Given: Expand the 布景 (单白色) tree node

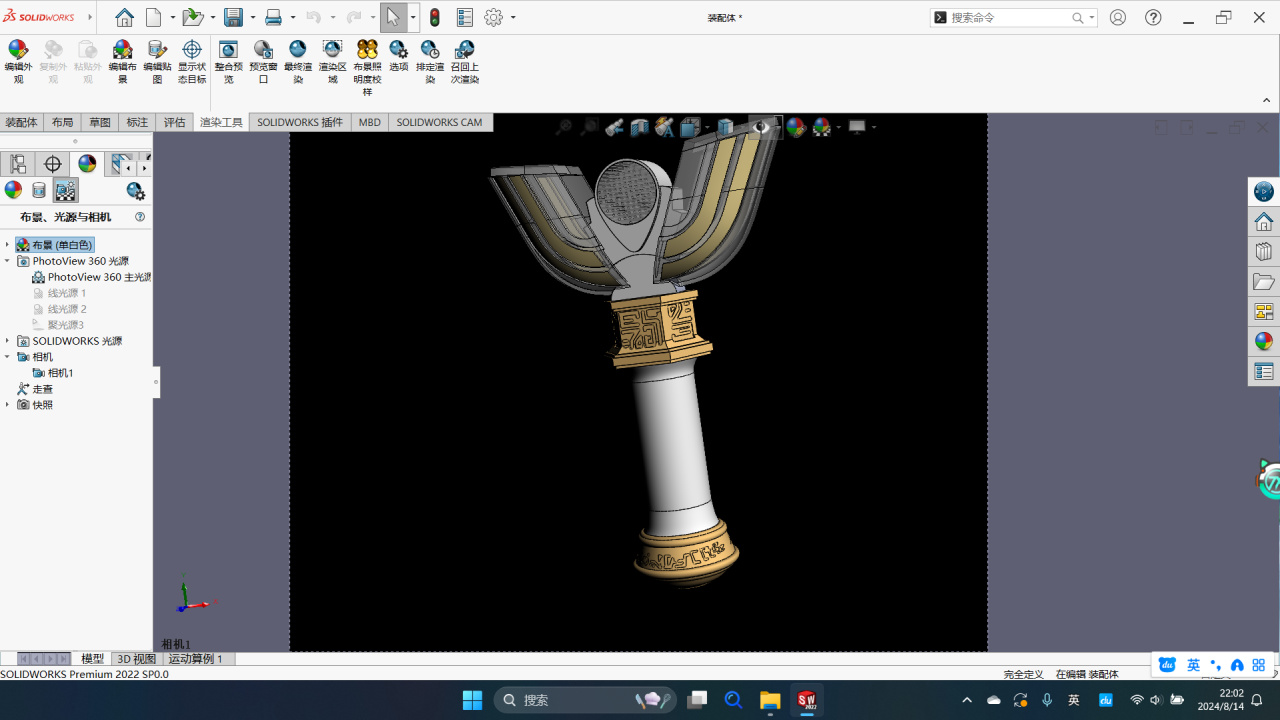Looking at the screenshot, I should (7, 245).
